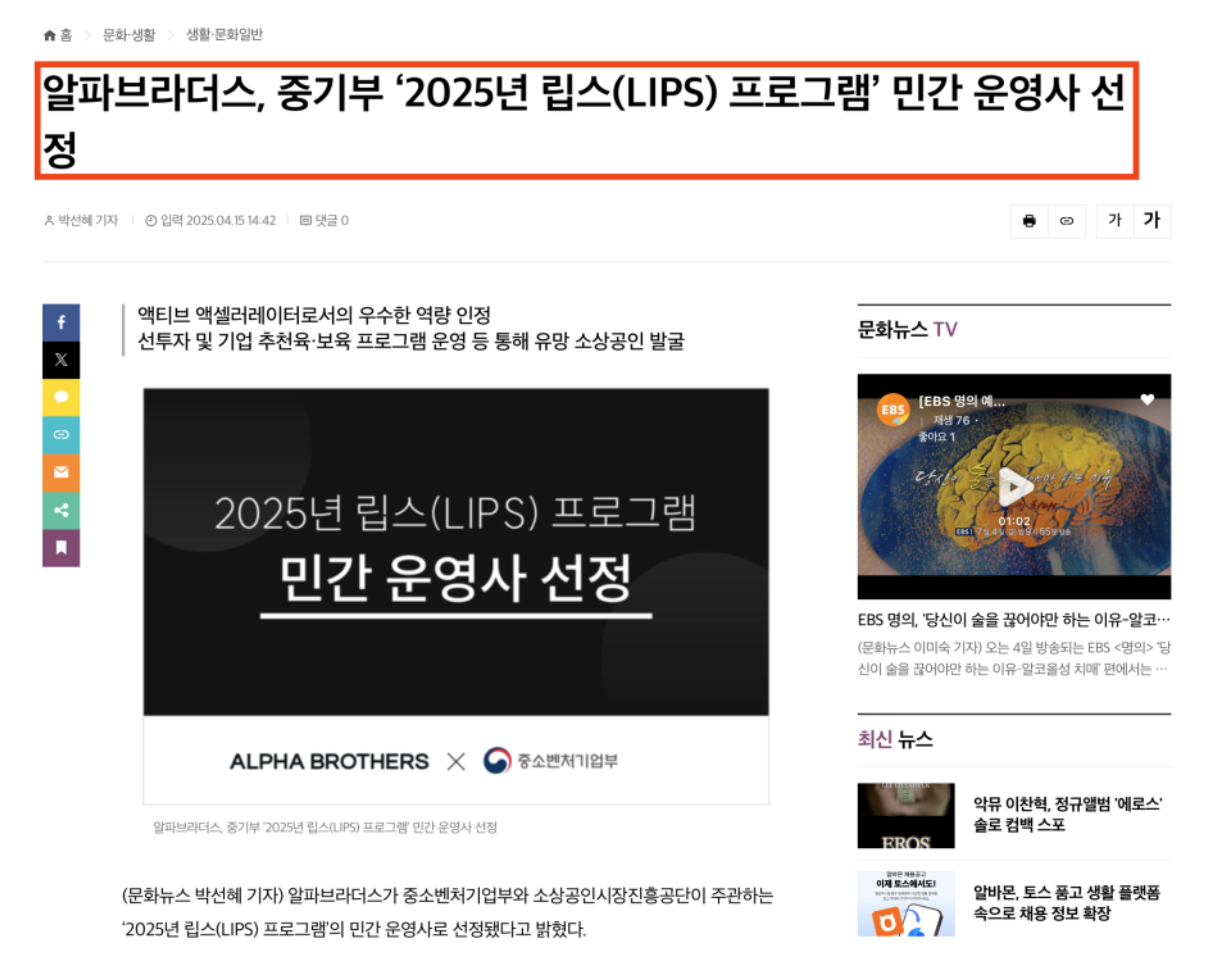Play the EBS 명의 video
Image resolution: width=1222 pixels, height=954 pixels.
point(1013,486)
